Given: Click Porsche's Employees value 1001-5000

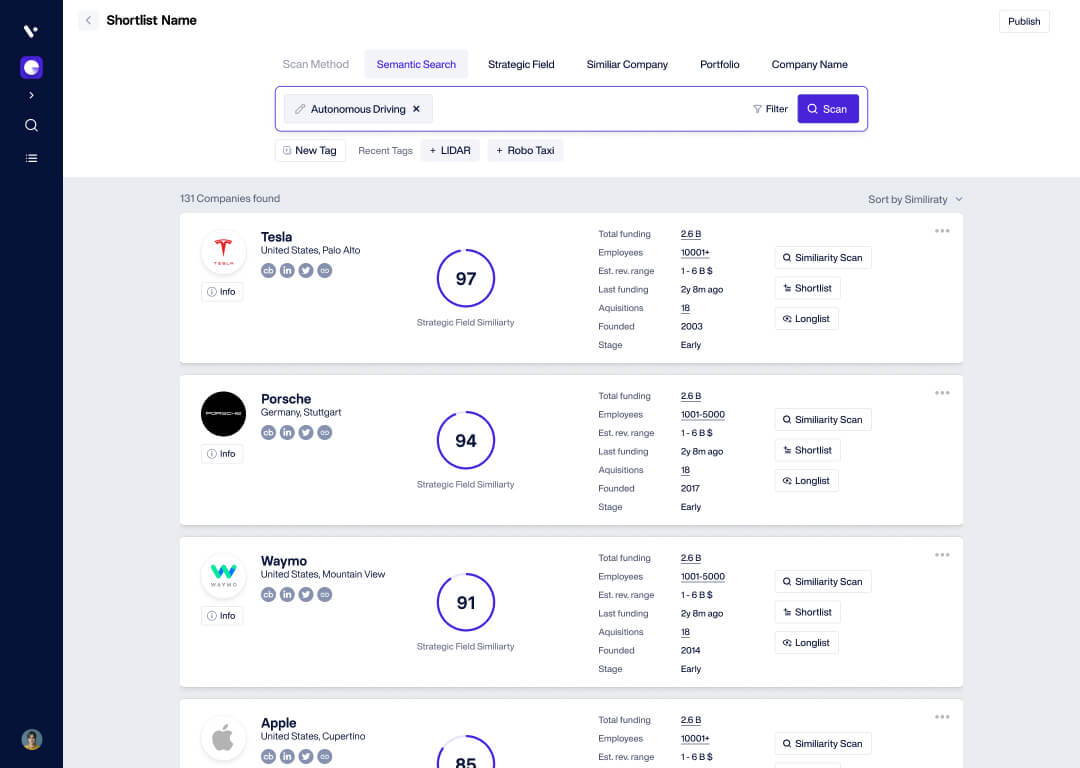Looking at the screenshot, I should [x=703, y=415].
